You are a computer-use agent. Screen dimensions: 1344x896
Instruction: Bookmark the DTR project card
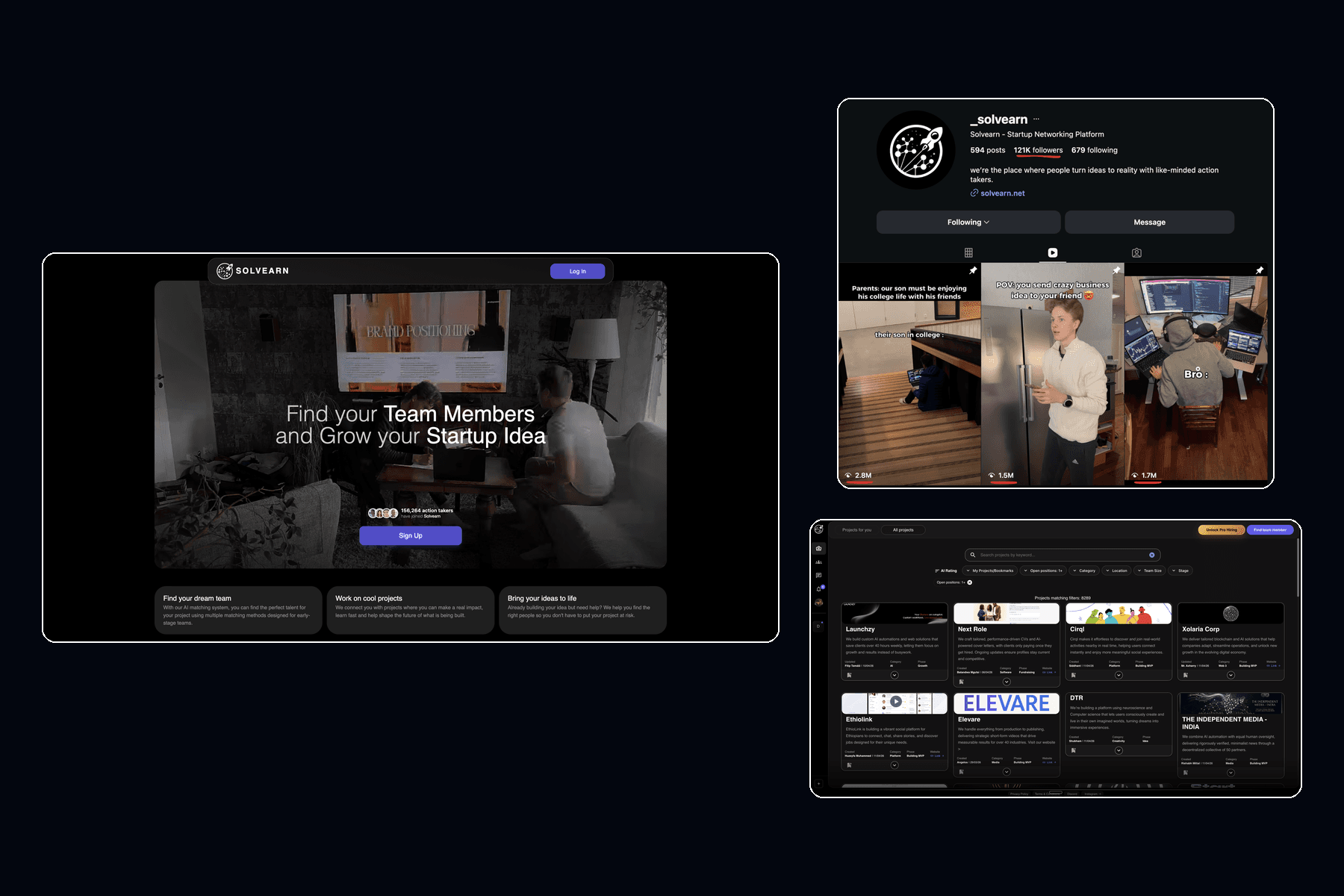pyautogui.click(x=1073, y=750)
